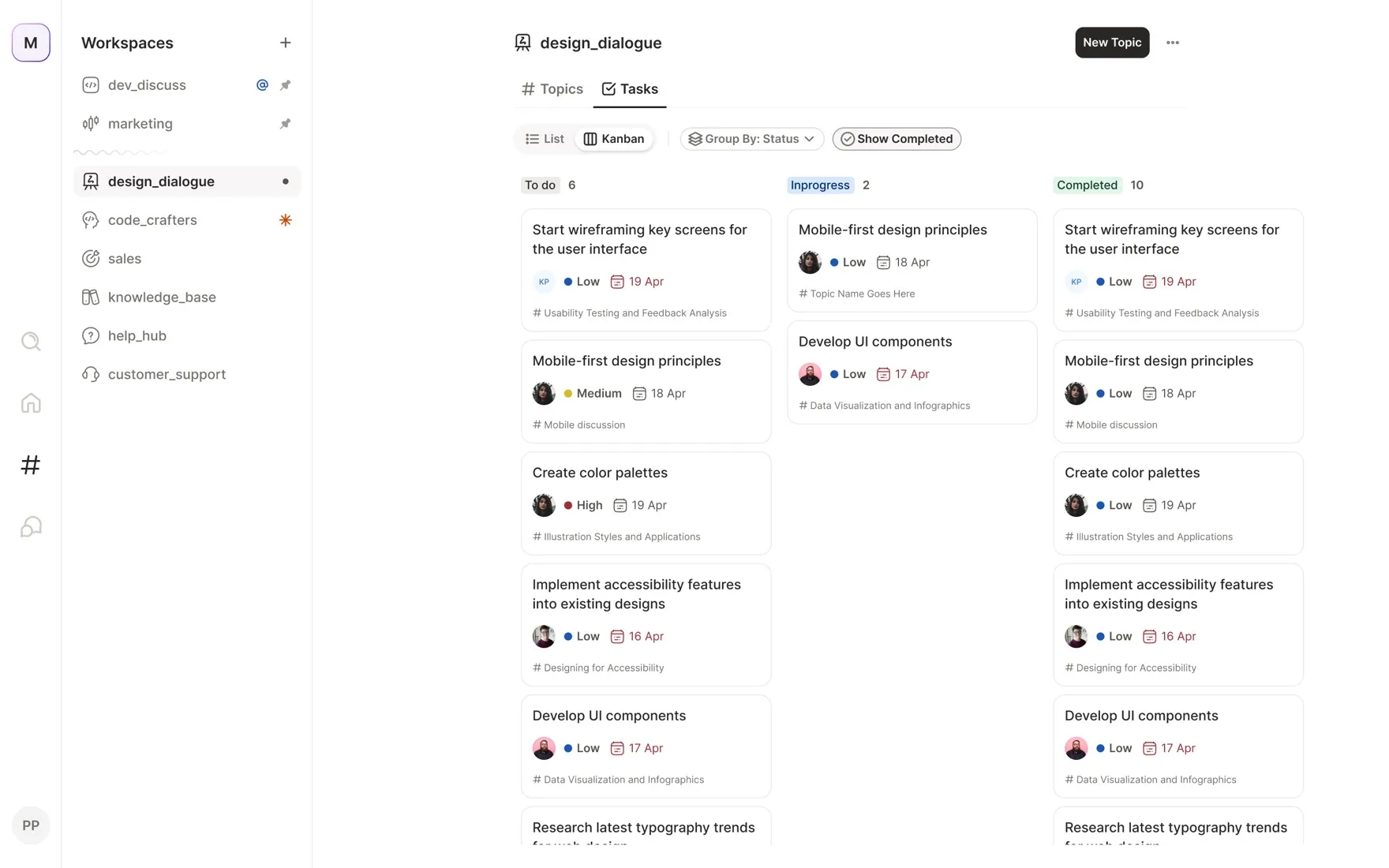Click High priority dot on Create color palettes
Image resolution: width=1389 pixels, height=868 pixels.
coord(568,505)
